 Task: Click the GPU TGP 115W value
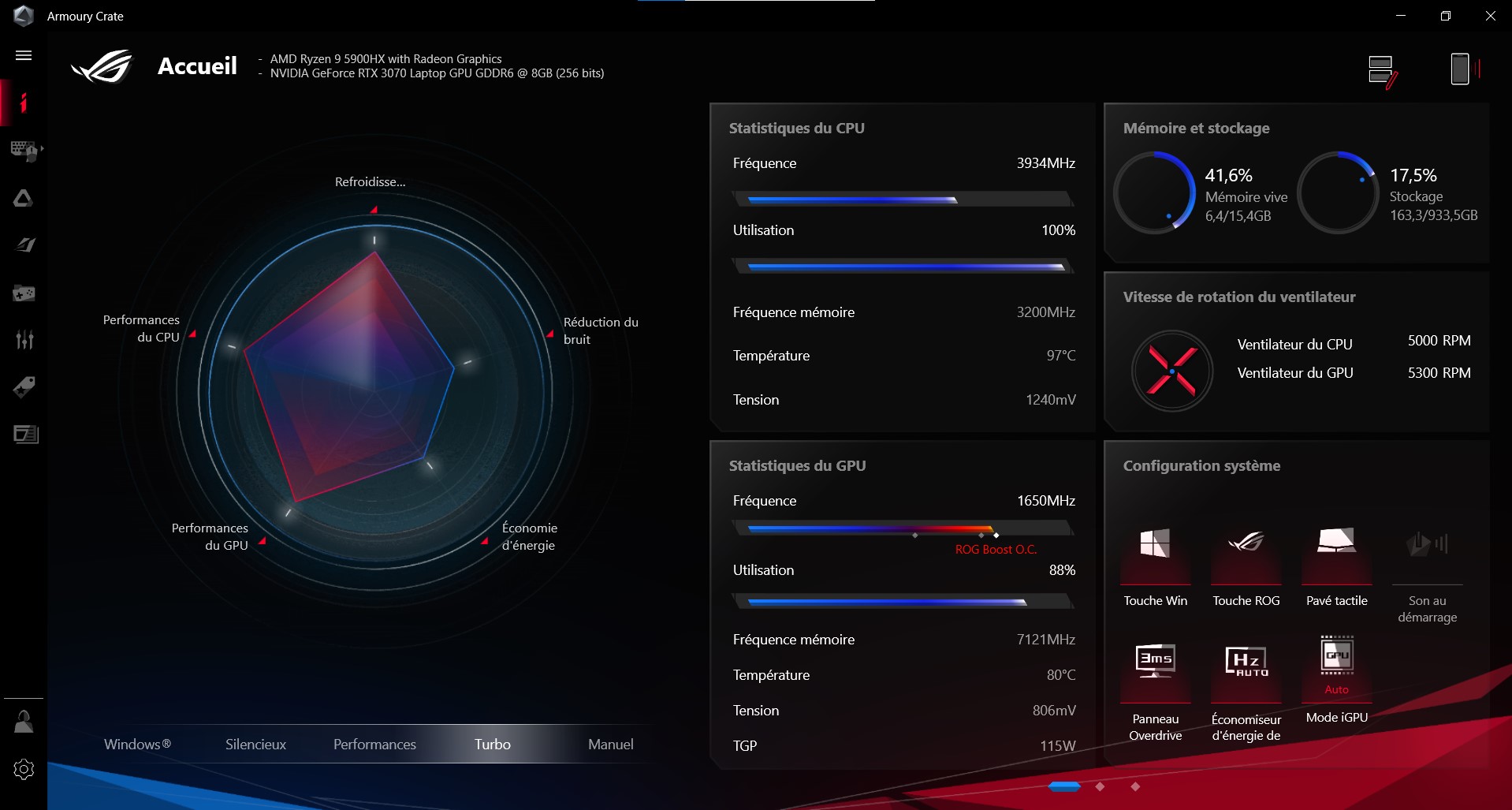click(1058, 745)
